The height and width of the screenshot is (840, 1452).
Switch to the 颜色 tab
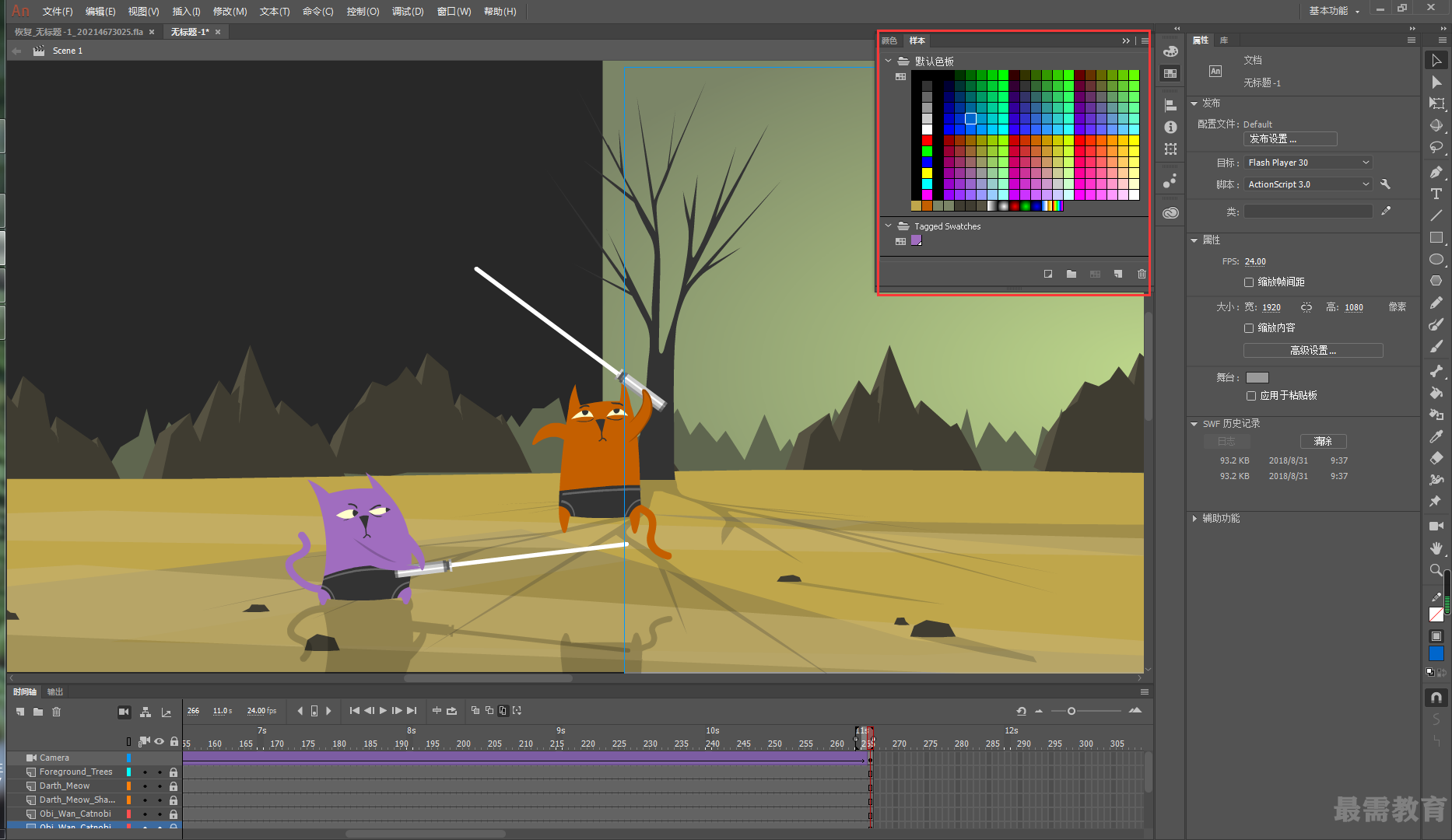click(x=889, y=40)
